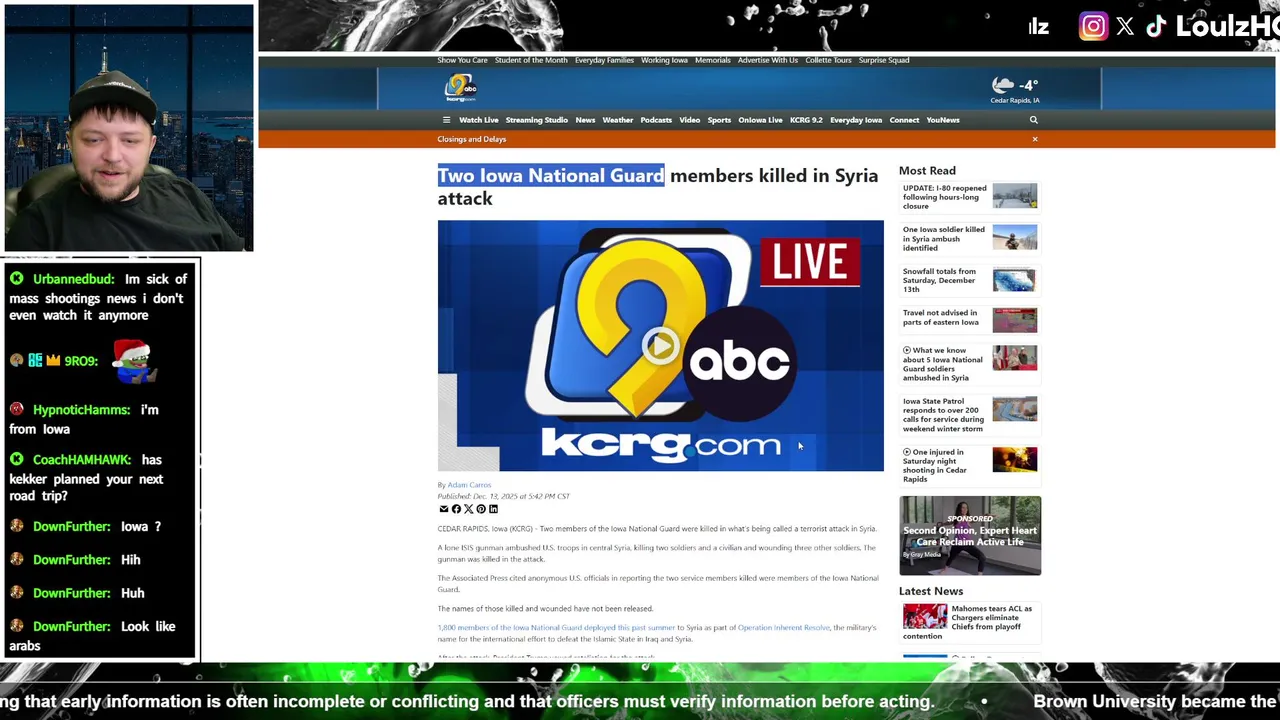
Task: Open Everyday Iowa menu item
Action: click(856, 120)
